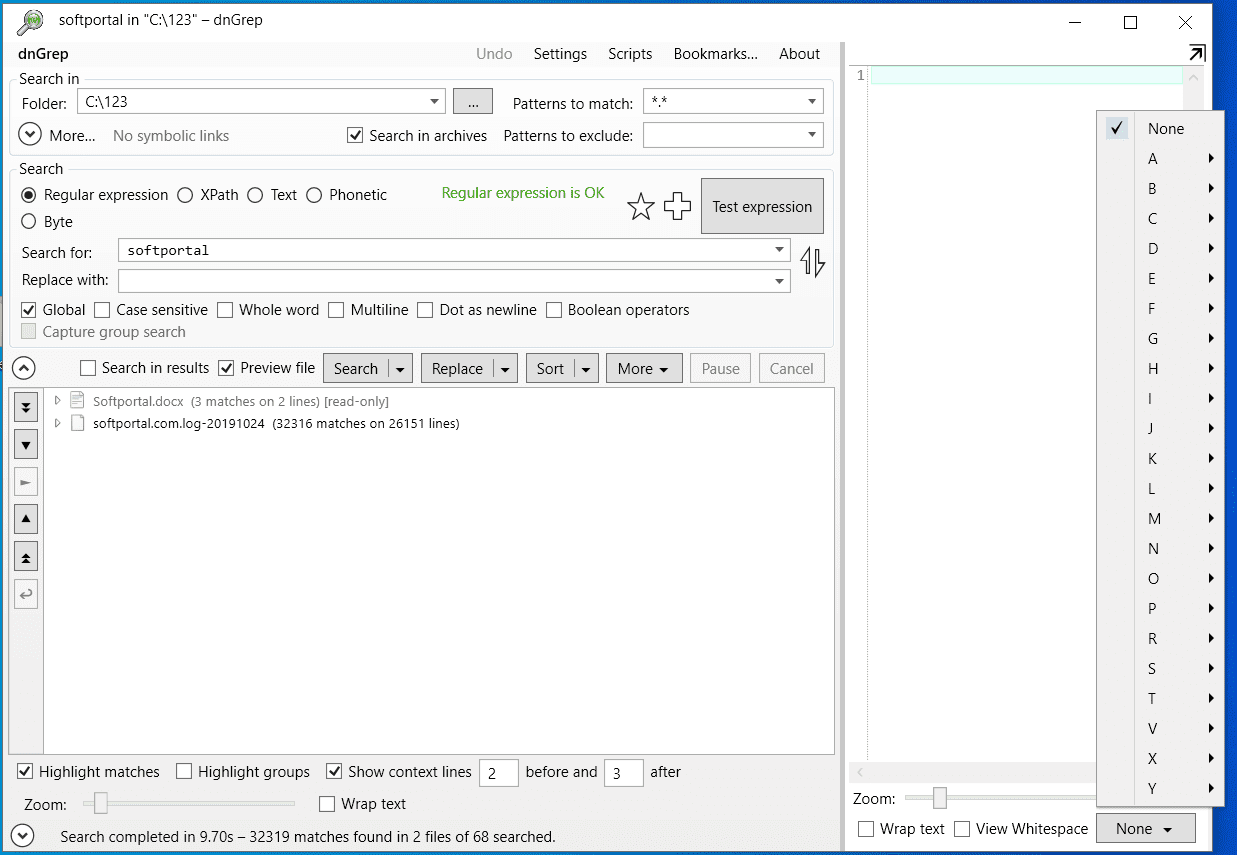Screen dimensions: 1237x855
Task: Open Patterns to exclude dropdown
Action: [812, 134]
